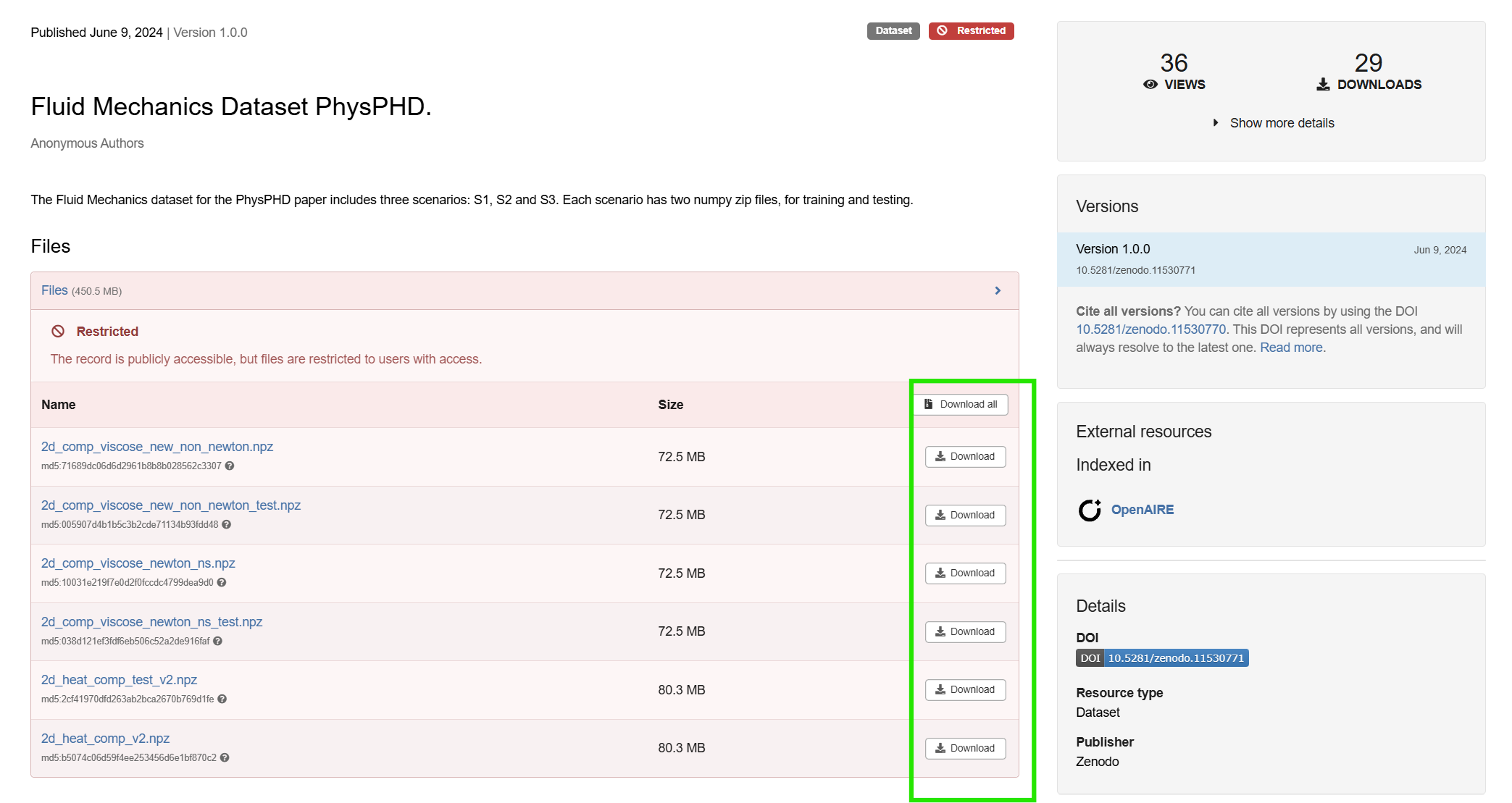Click md5 help icon for 2d_comp_viscose_new_non_newton_test.npz
The width and height of the screenshot is (1512, 803).
(227, 525)
